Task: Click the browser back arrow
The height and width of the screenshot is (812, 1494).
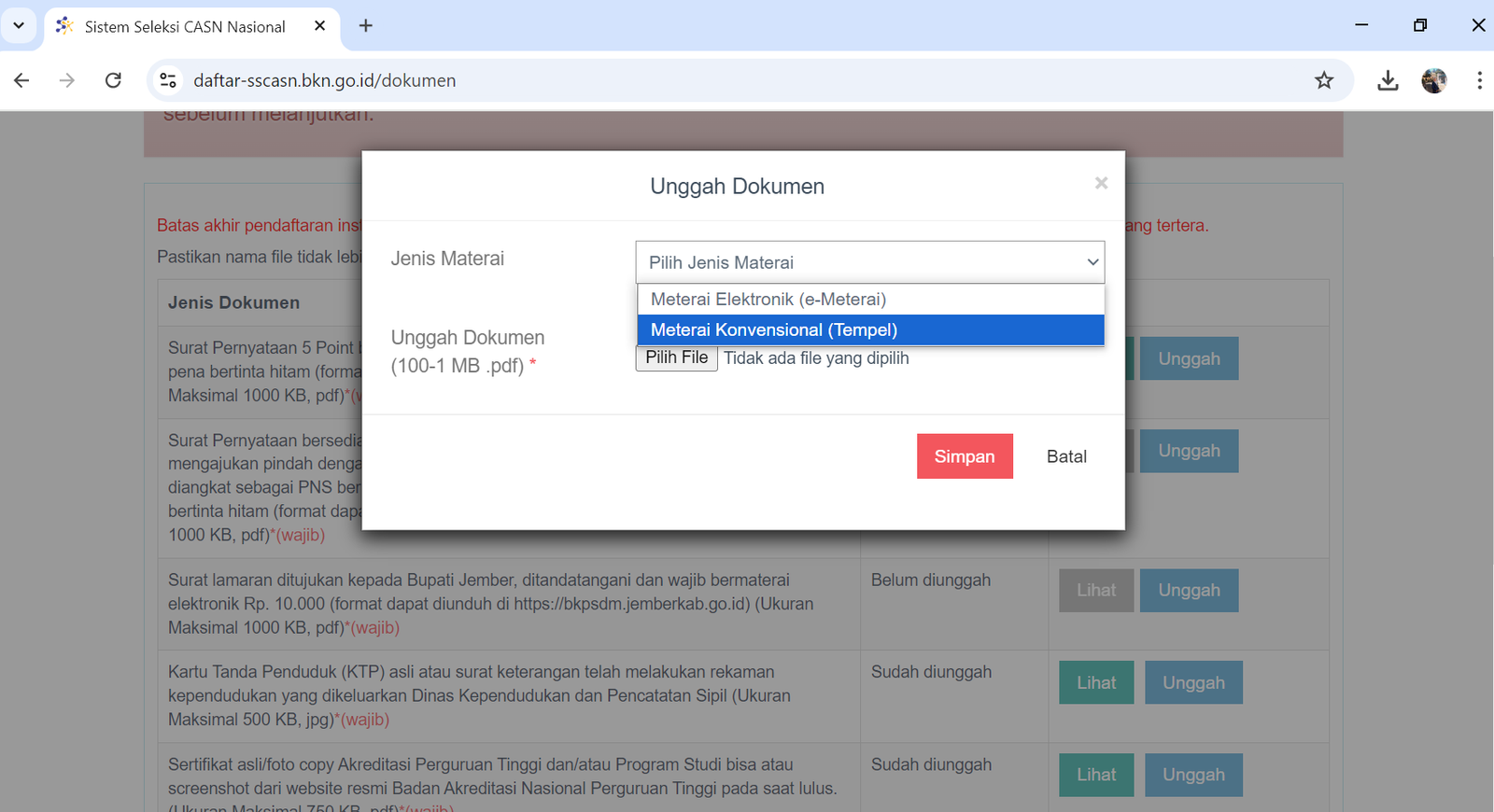Action: pos(21,80)
